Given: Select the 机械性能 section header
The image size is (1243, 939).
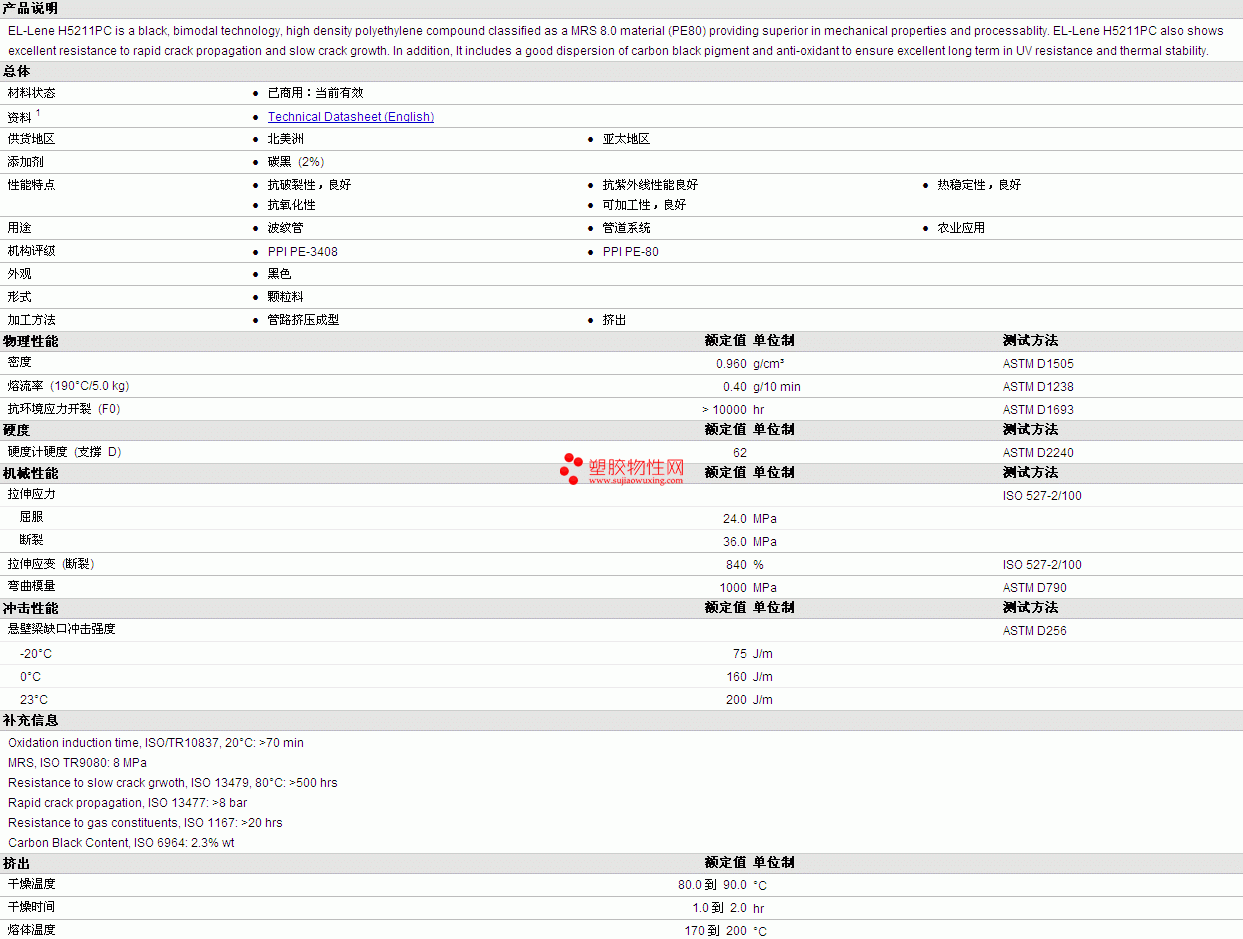Looking at the screenshot, I should [x=31, y=473].
